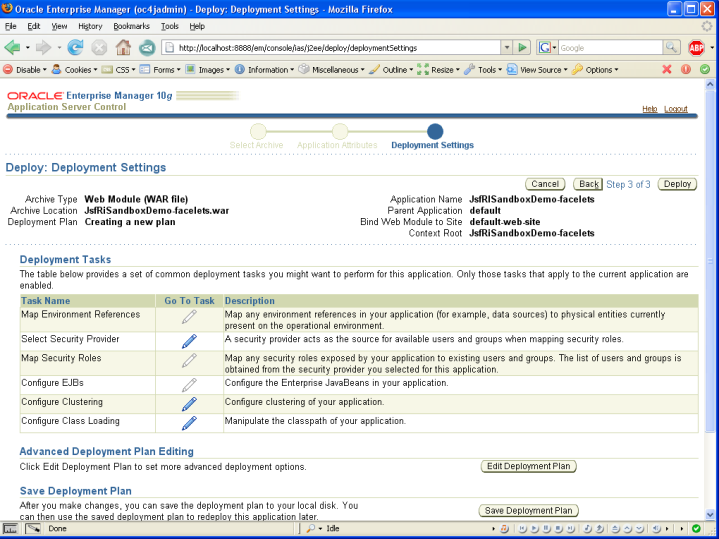Open the Edit menu
This screenshot has height=539, width=719.
coord(33,26)
